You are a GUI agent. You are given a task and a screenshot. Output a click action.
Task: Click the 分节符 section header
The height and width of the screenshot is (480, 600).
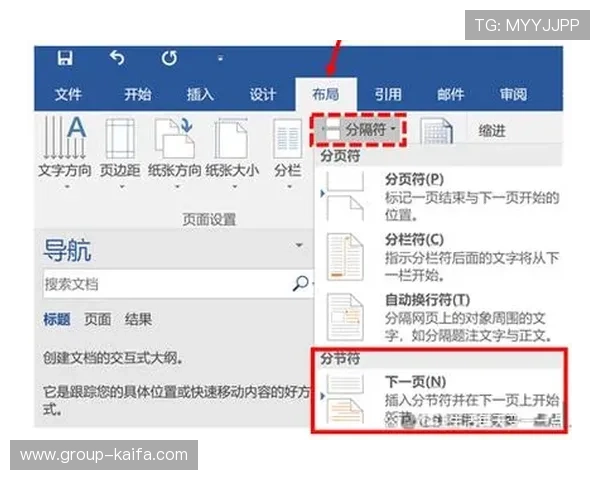click(340, 359)
